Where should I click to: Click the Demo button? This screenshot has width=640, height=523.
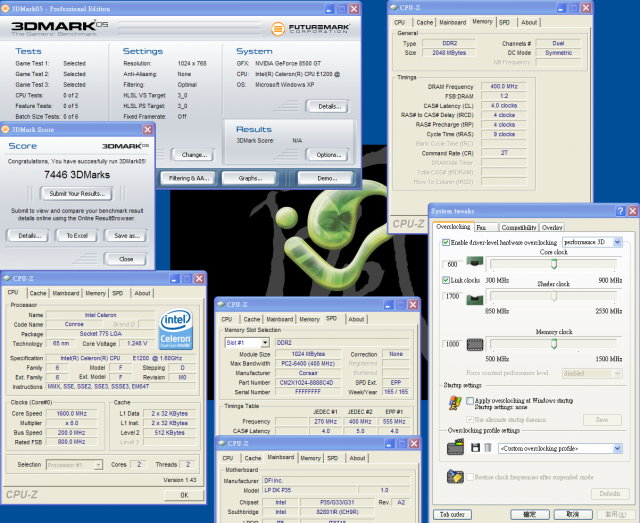[327, 178]
